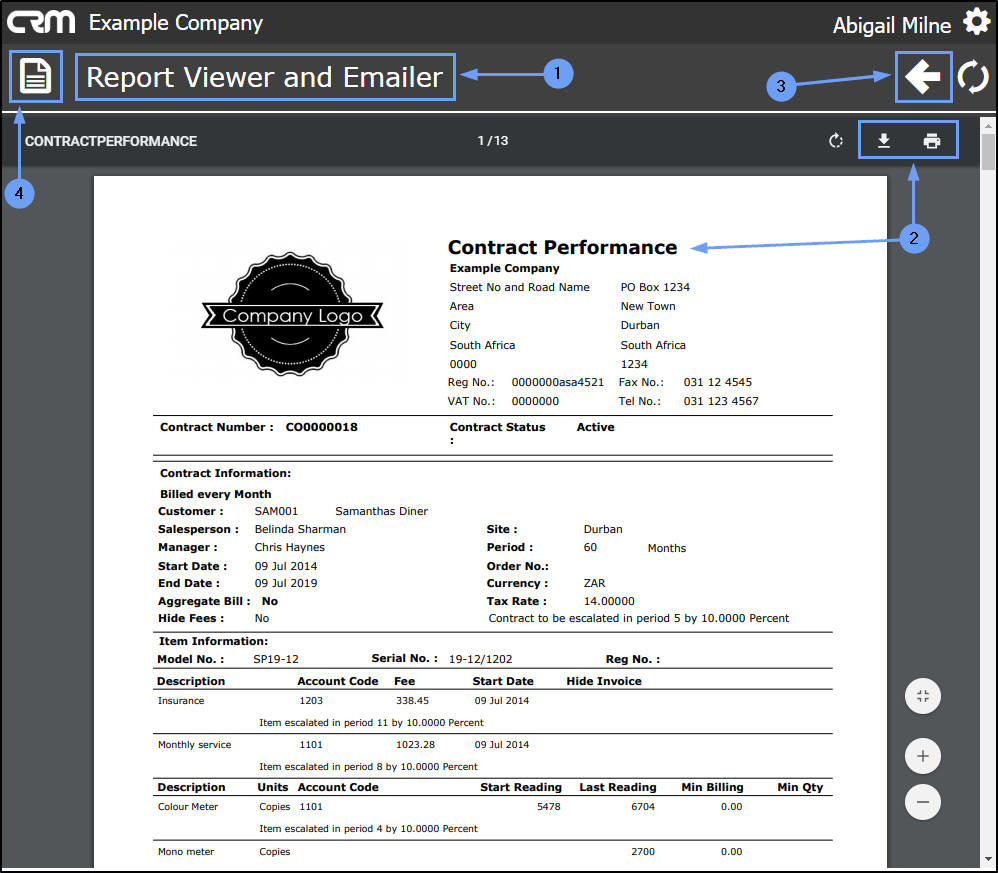Zoom out with the minus button

pos(922,802)
